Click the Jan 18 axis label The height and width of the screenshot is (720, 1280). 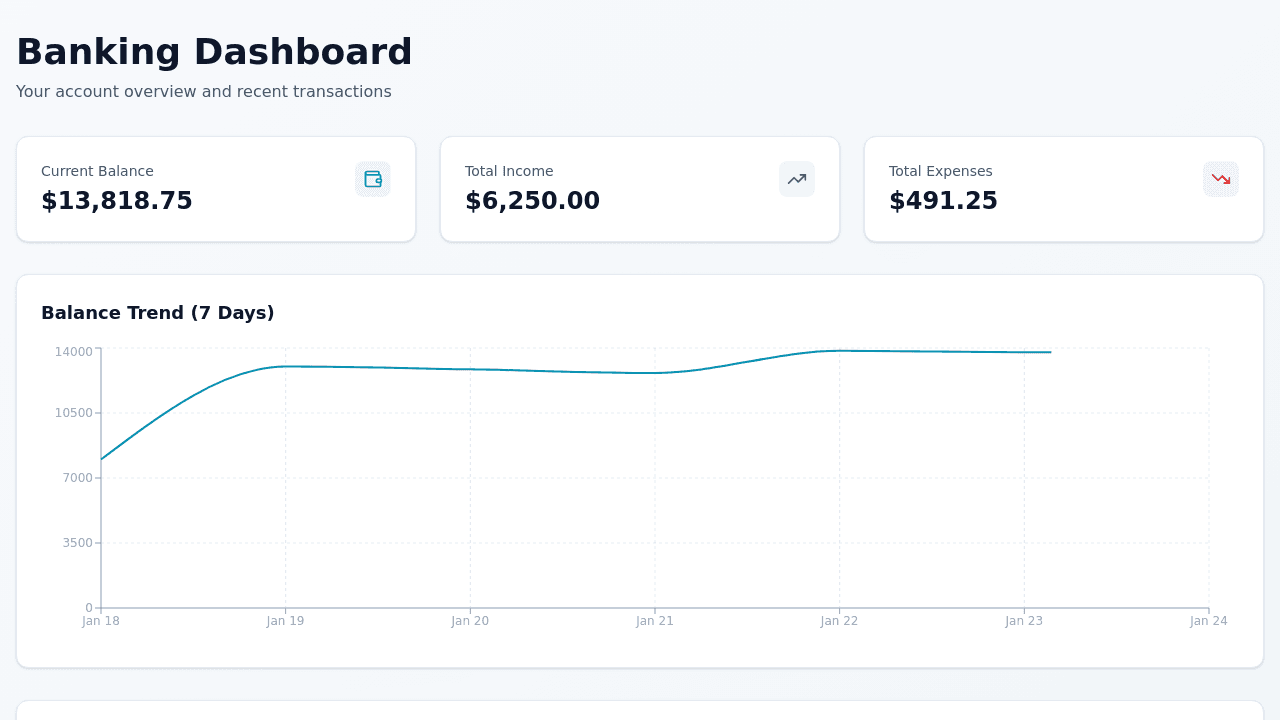101,620
